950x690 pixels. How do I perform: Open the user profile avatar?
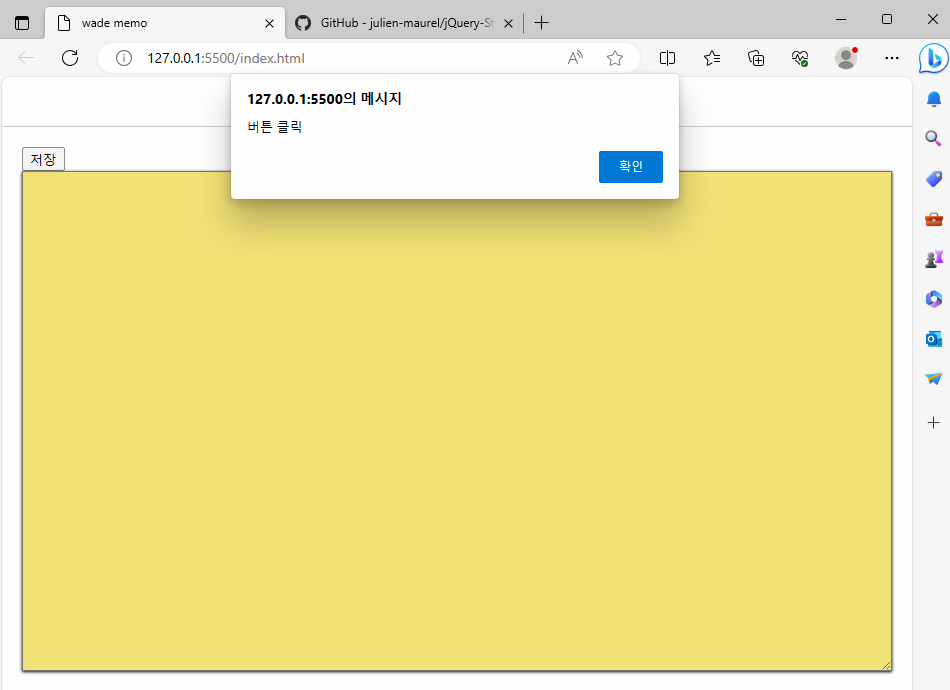(x=846, y=58)
